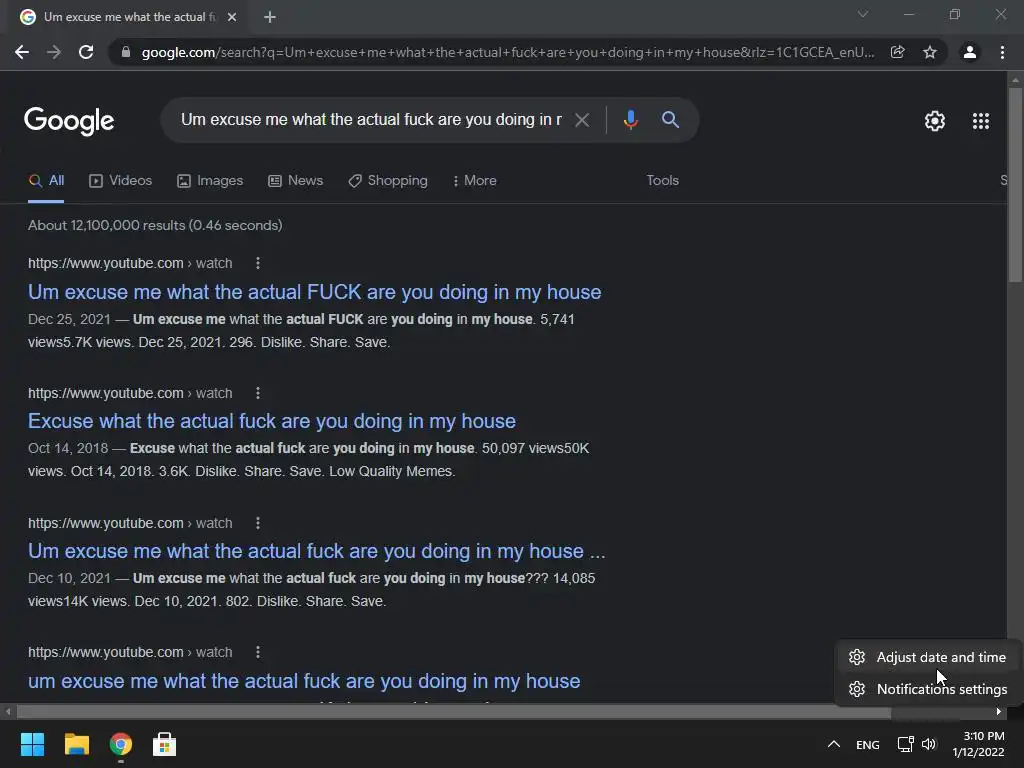This screenshot has width=1024, height=768.
Task: Start voice search with the microphone
Action: (630, 120)
